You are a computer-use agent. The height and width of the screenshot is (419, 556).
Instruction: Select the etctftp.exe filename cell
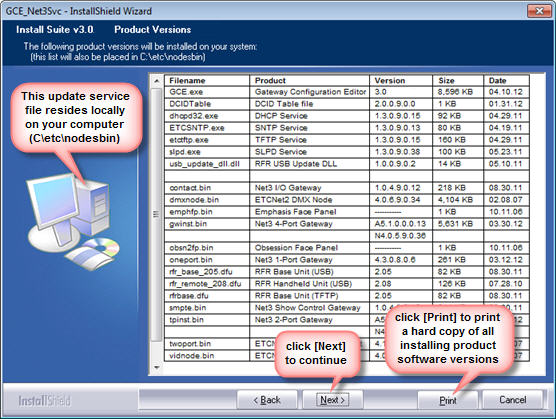207,140
